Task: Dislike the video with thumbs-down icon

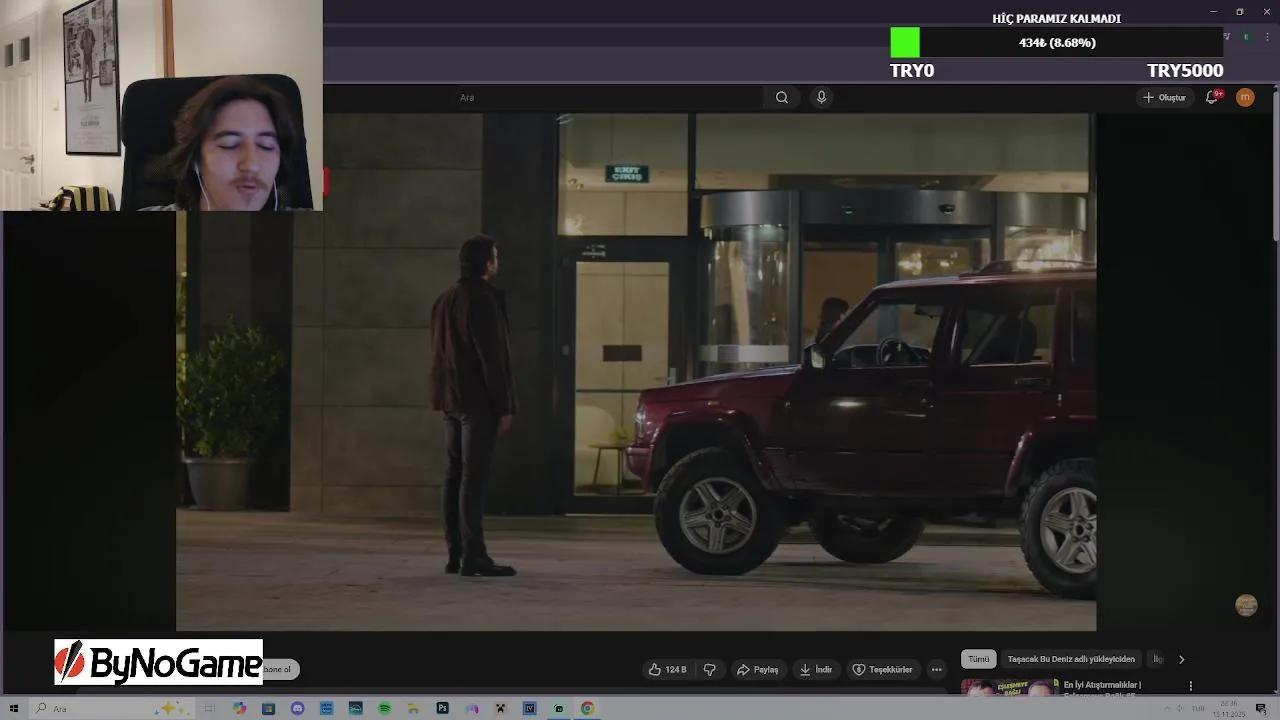Action: [710, 669]
